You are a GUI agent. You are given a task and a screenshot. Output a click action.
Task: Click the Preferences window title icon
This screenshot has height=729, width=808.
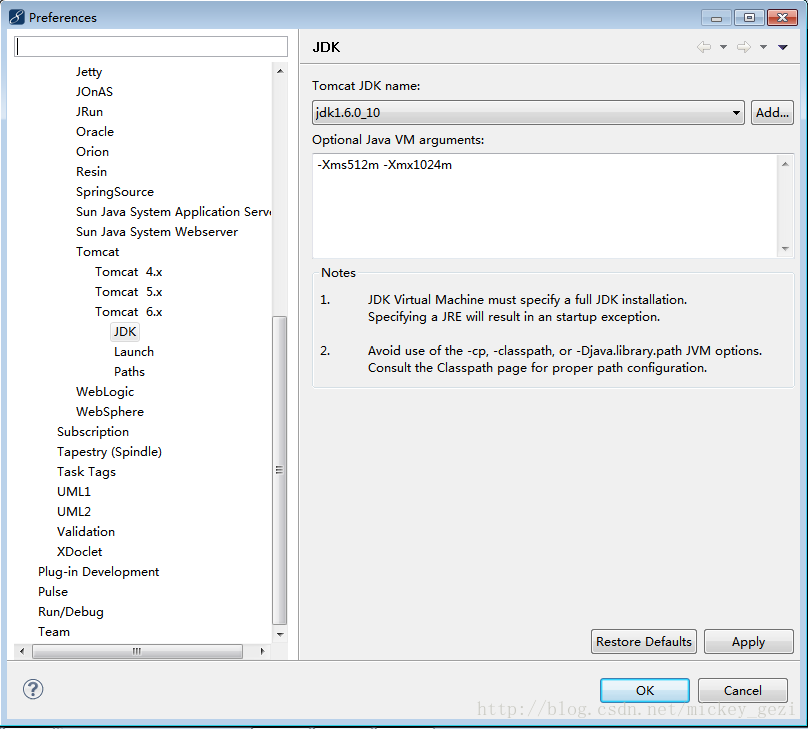pyautogui.click(x=16, y=17)
